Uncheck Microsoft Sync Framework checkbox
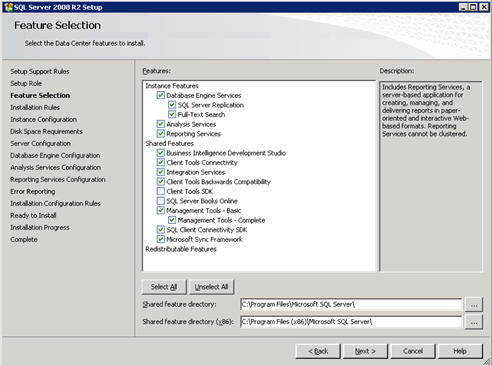The height and width of the screenshot is (366, 492). tap(161, 239)
